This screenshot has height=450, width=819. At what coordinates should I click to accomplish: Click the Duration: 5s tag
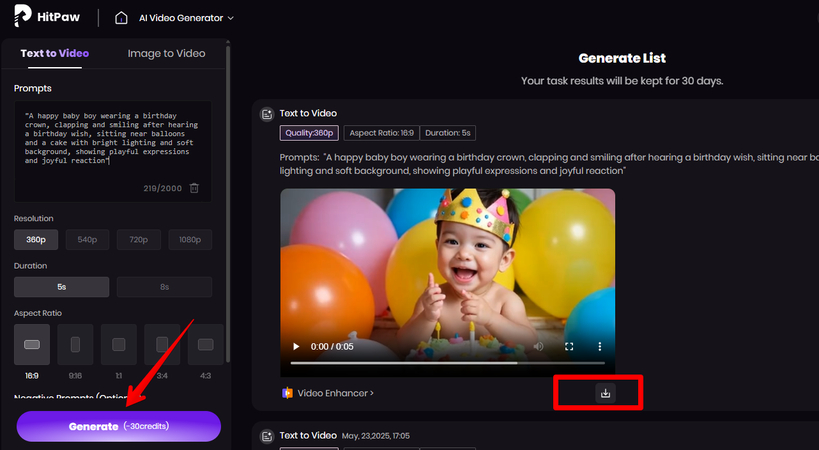click(x=448, y=133)
